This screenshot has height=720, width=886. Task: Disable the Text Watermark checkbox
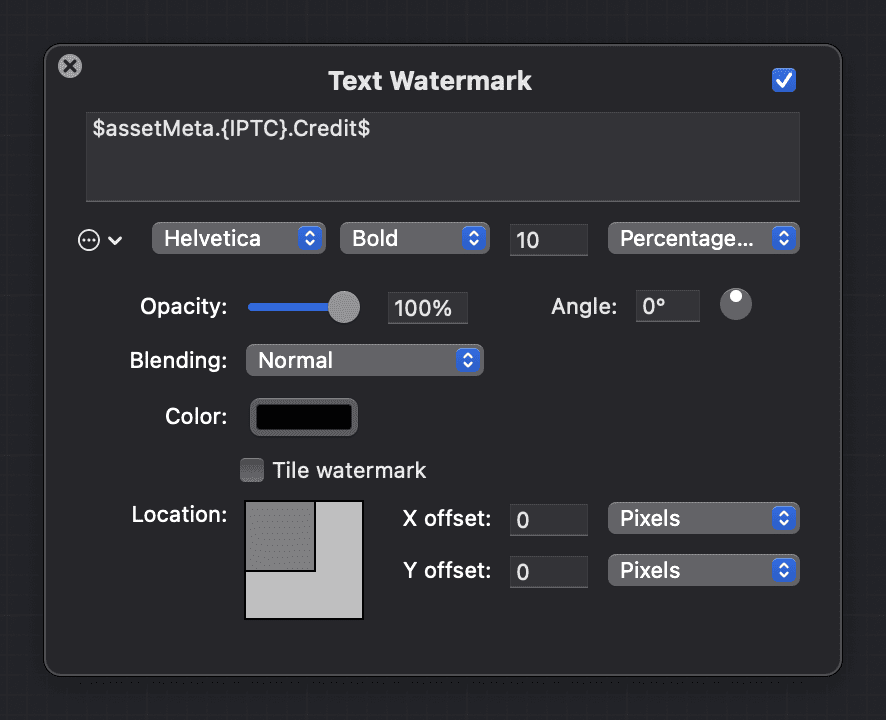[784, 80]
